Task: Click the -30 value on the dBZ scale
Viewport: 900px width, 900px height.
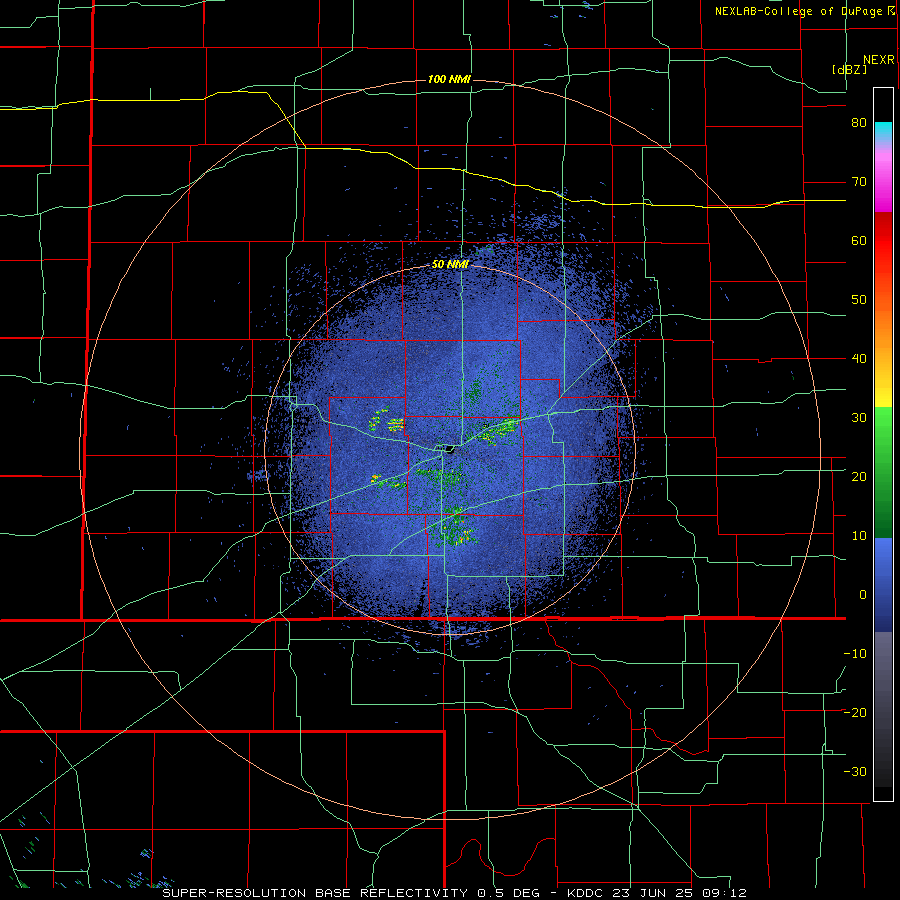Action: coord(855,772)
